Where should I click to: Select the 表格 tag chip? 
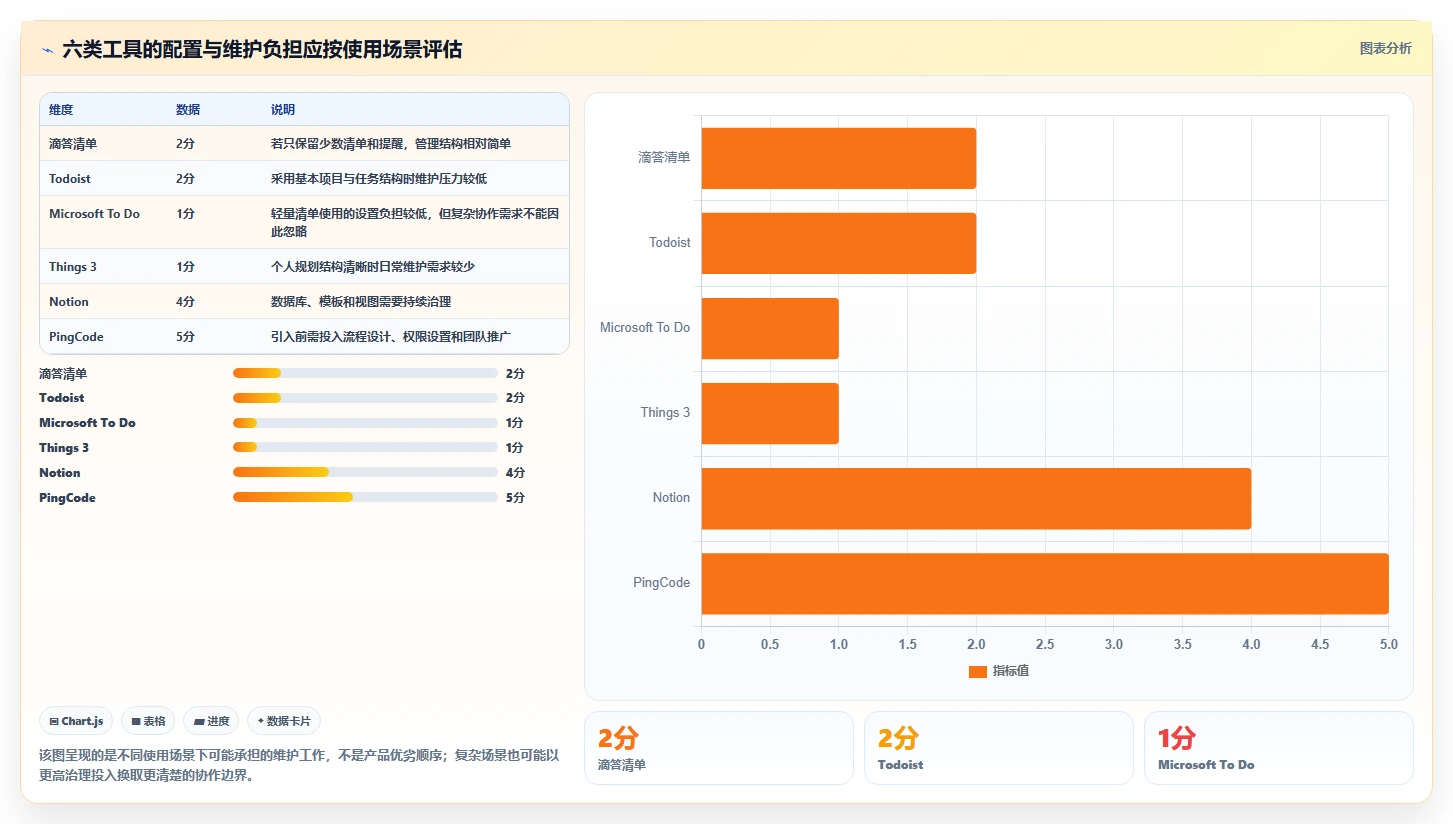pos(148,721)
